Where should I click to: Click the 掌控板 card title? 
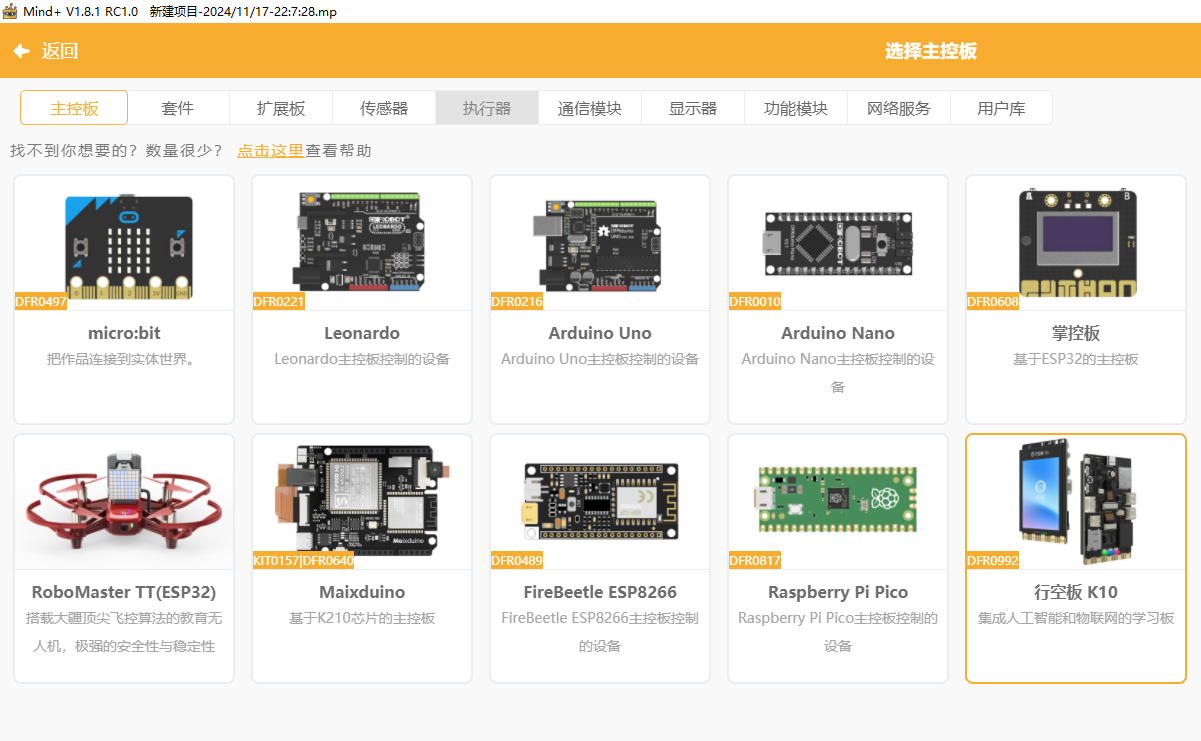1076,333
